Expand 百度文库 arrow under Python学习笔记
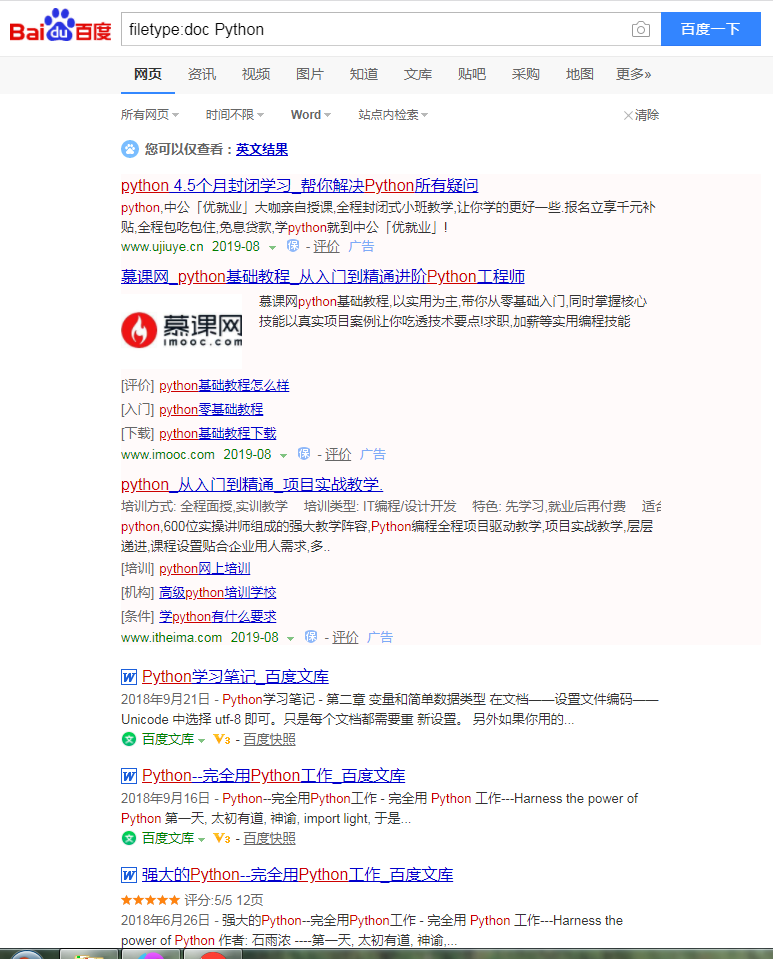Viewport: 773px width, 959px height. coord(201,741)
